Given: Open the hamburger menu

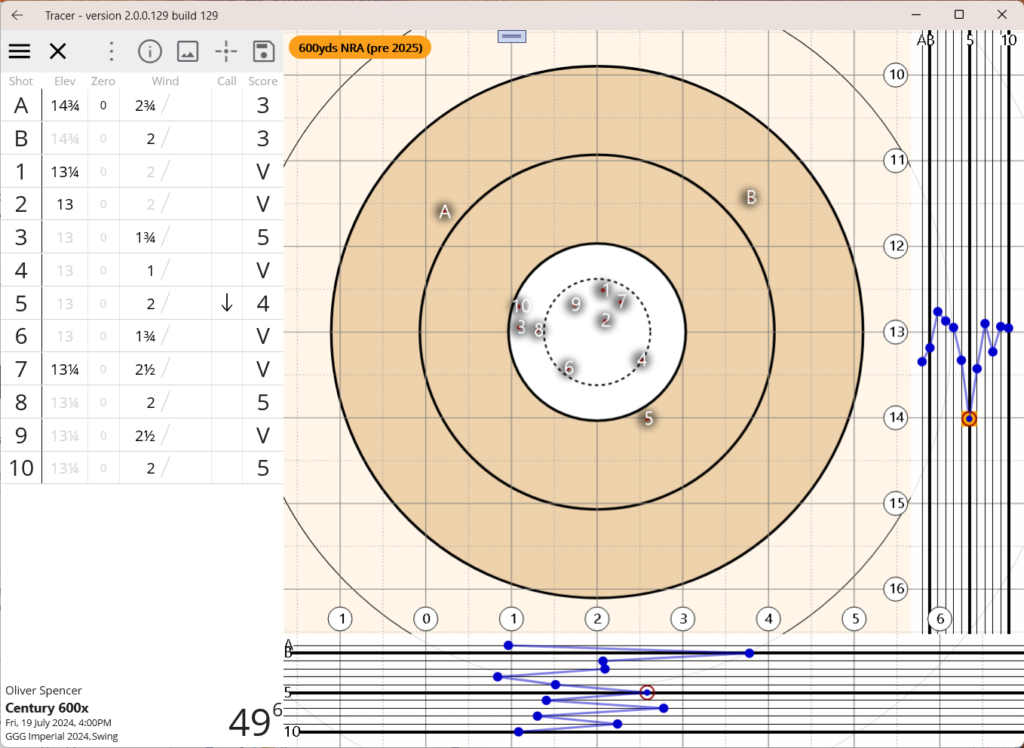Looking at the screenshot, I should tap(19, 51).
